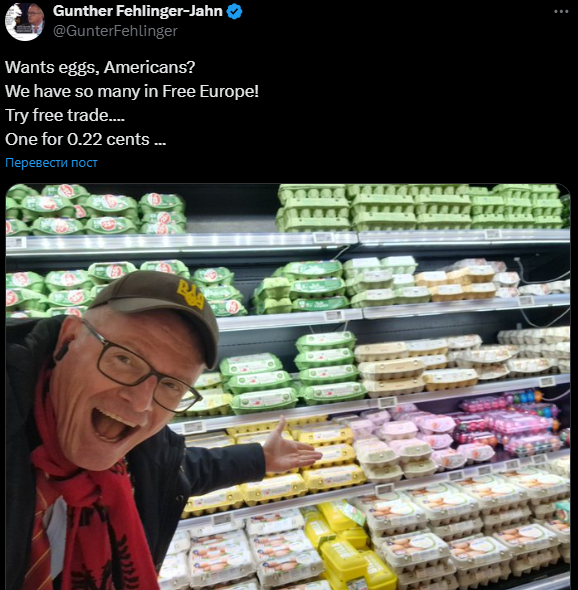Click the man's pointing hand in photo

(292, 446)
